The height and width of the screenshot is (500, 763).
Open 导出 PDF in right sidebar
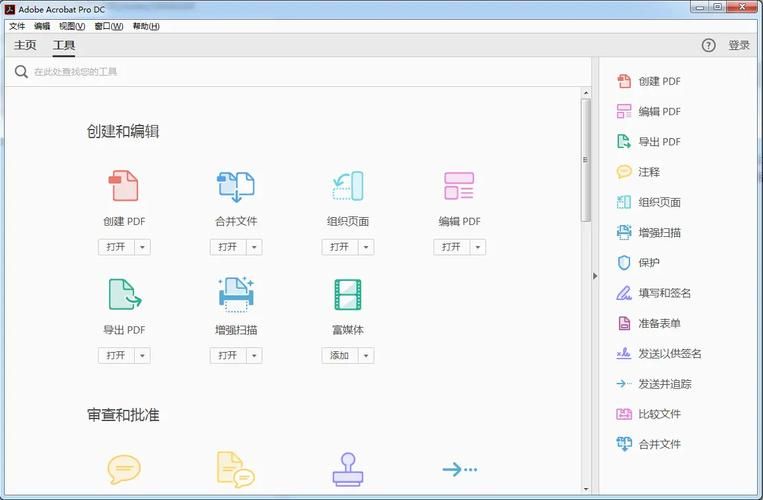tap(649, 142)
